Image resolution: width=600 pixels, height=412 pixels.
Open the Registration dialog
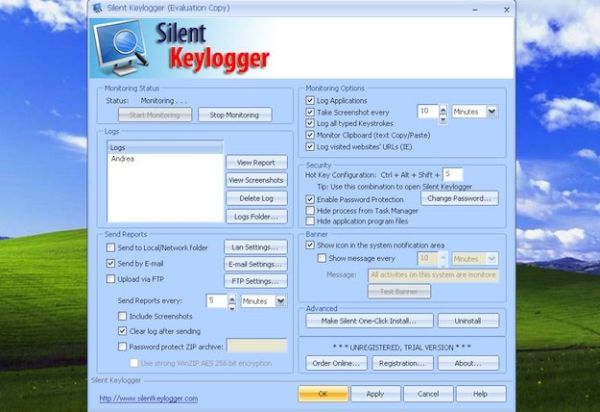tap(401, 363)
